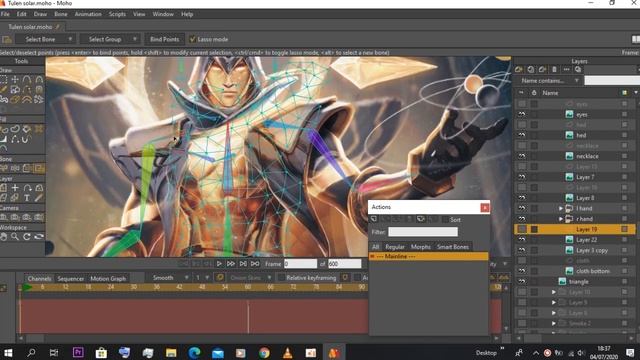Image resolution: width=640 pixels, height=360 pixels.
Task: Expand the Layer 9 group
Action: click(553, 302)
